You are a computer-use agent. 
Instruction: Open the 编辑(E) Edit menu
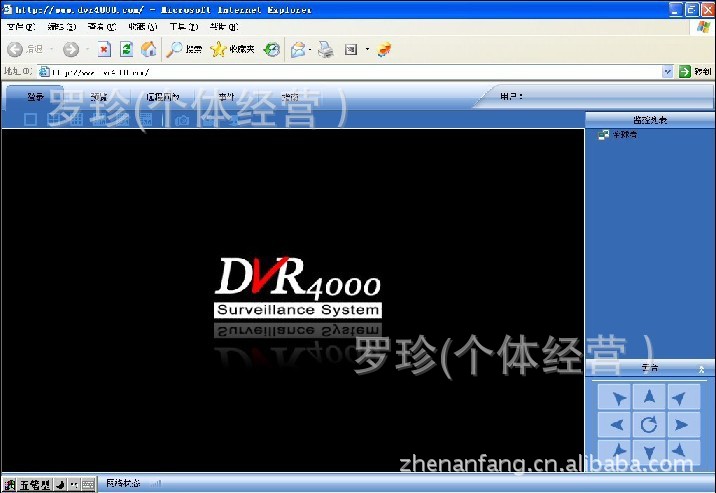(x=61, y=27)
